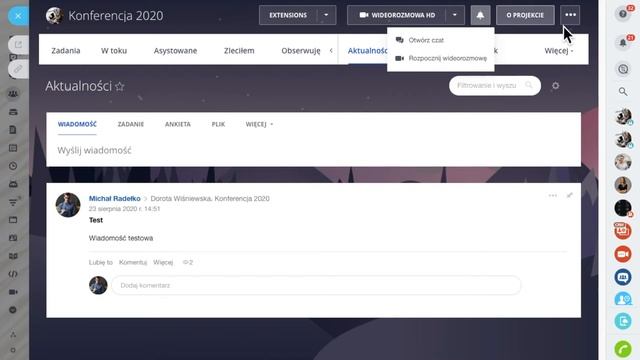640x360 pixels.
Task: Click the green phone call button
Action: click(623, 349)
